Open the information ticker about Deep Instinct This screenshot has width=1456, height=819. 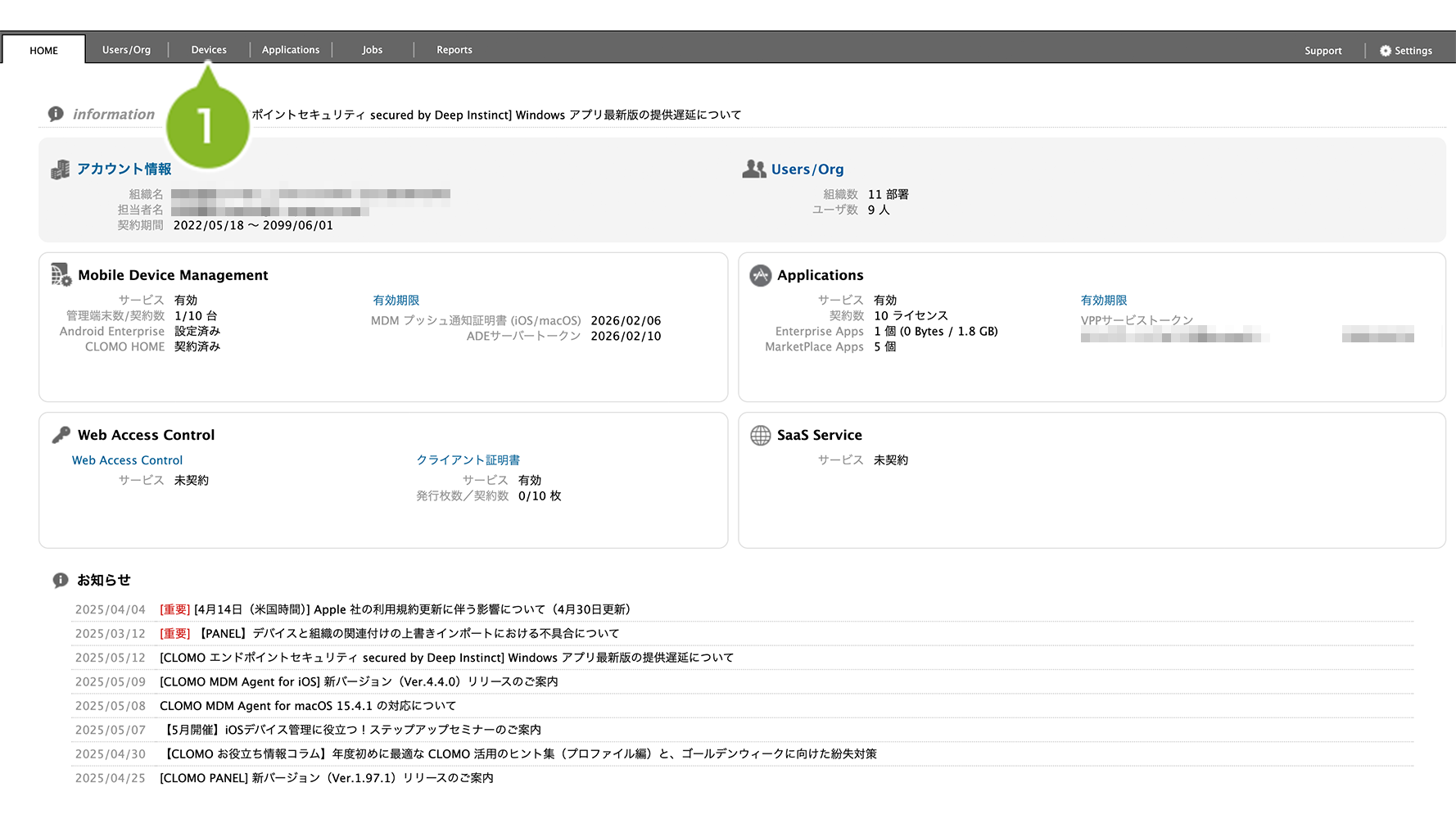pyautogui.click(x=496, y=115)
